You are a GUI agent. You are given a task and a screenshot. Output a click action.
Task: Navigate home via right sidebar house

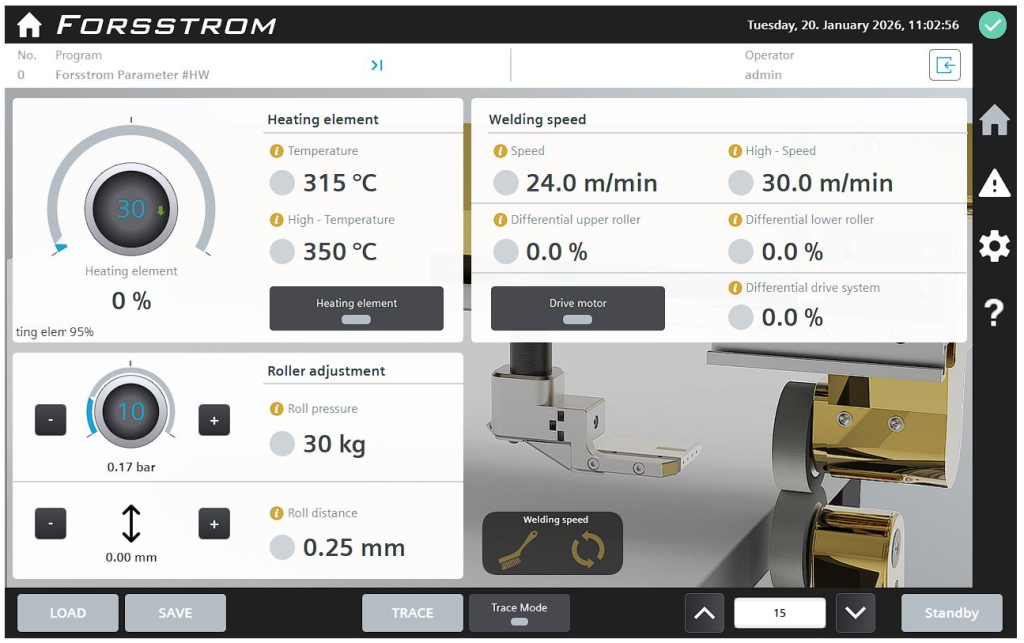tap(994, 120)
